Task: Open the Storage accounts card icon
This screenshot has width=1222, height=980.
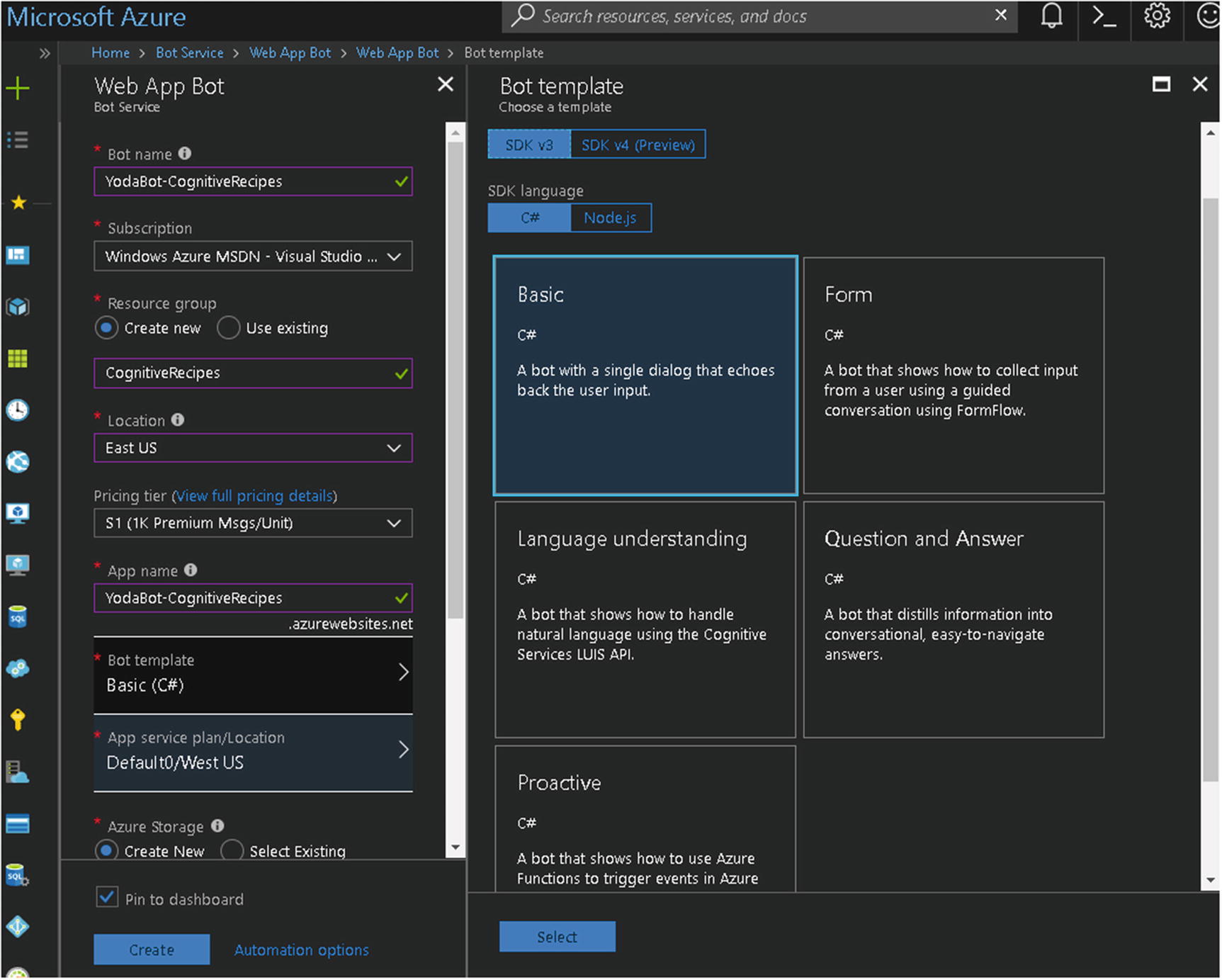Action: tap(18, 824)
